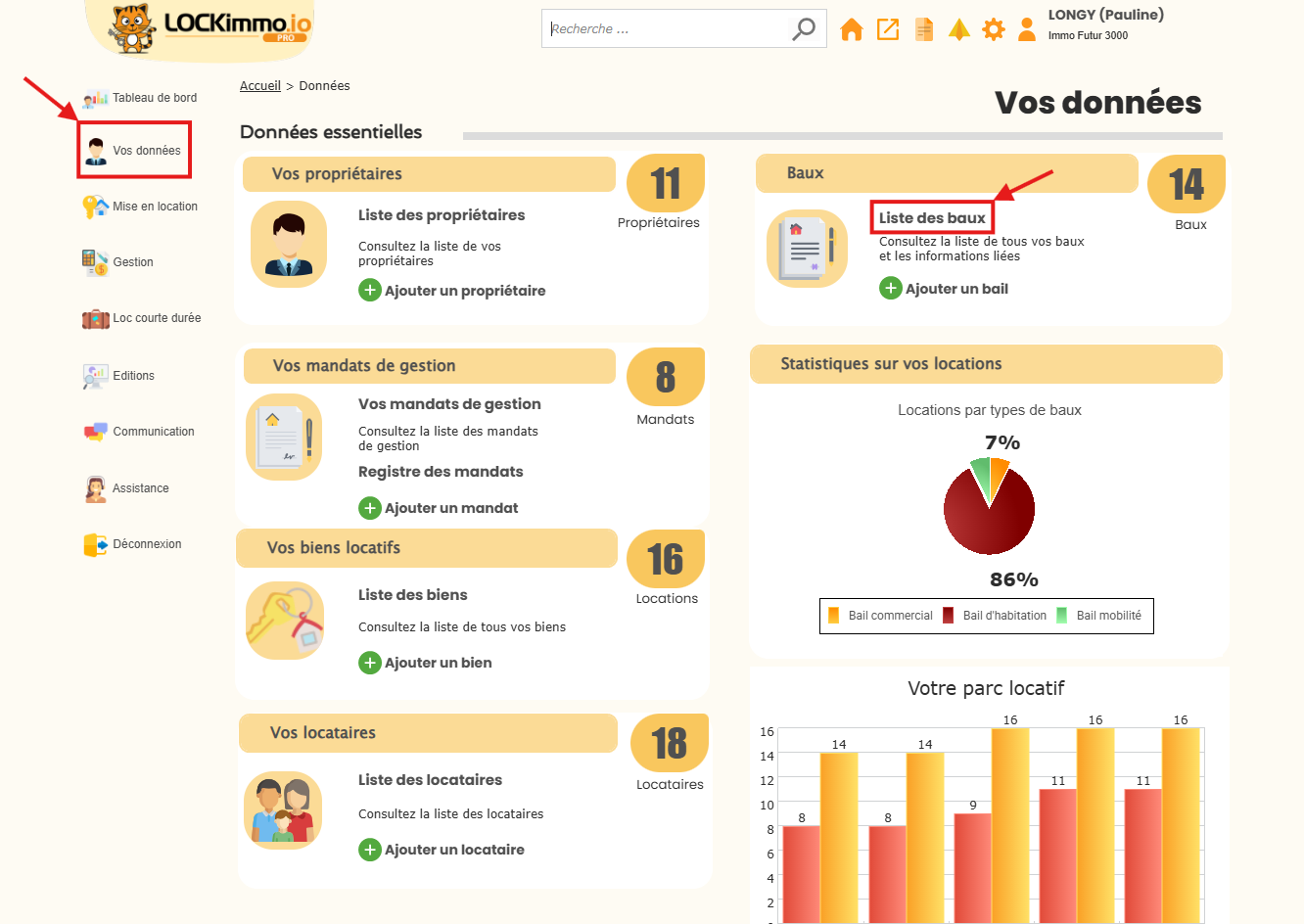Click Ajouter un locataire

pyautogui.click(x=454, y=850)
